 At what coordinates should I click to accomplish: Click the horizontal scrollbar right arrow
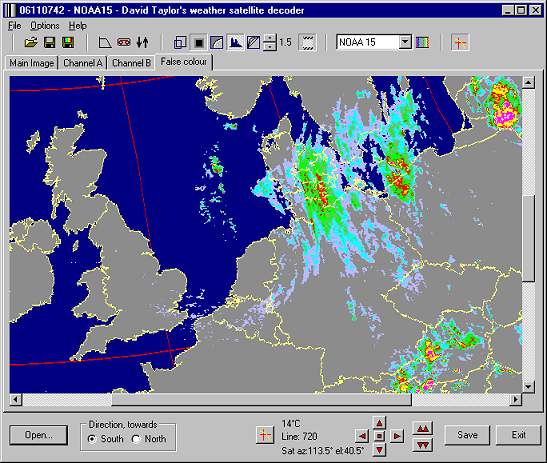516,399
